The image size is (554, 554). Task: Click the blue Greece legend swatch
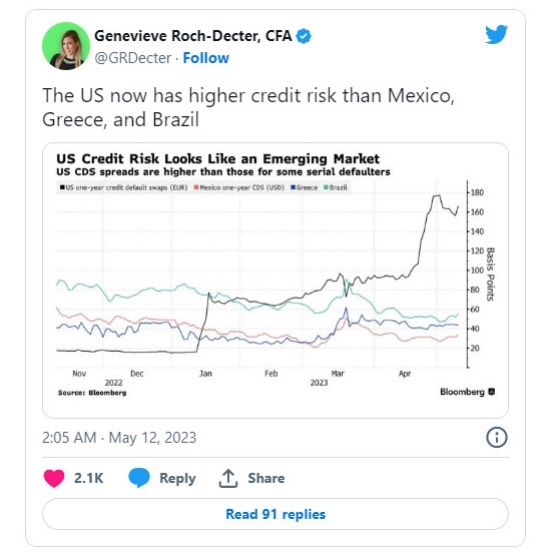(x=293, y=187)
